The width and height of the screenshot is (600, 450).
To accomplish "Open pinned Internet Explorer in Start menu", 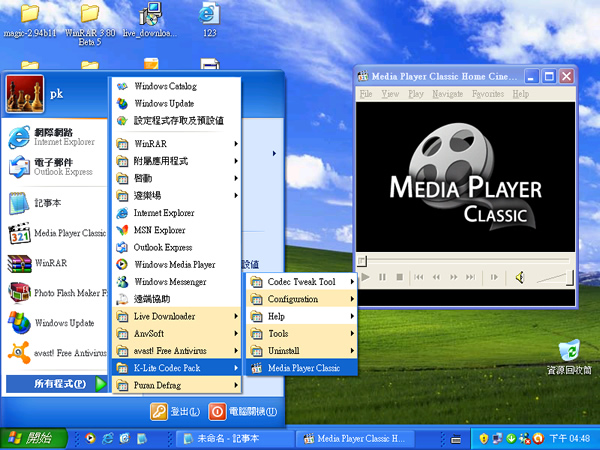I will (56, 137).
